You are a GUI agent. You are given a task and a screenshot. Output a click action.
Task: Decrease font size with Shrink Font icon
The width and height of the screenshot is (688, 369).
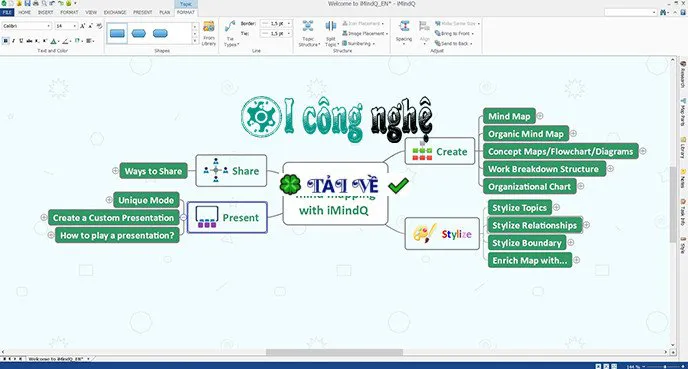point(91,26)
